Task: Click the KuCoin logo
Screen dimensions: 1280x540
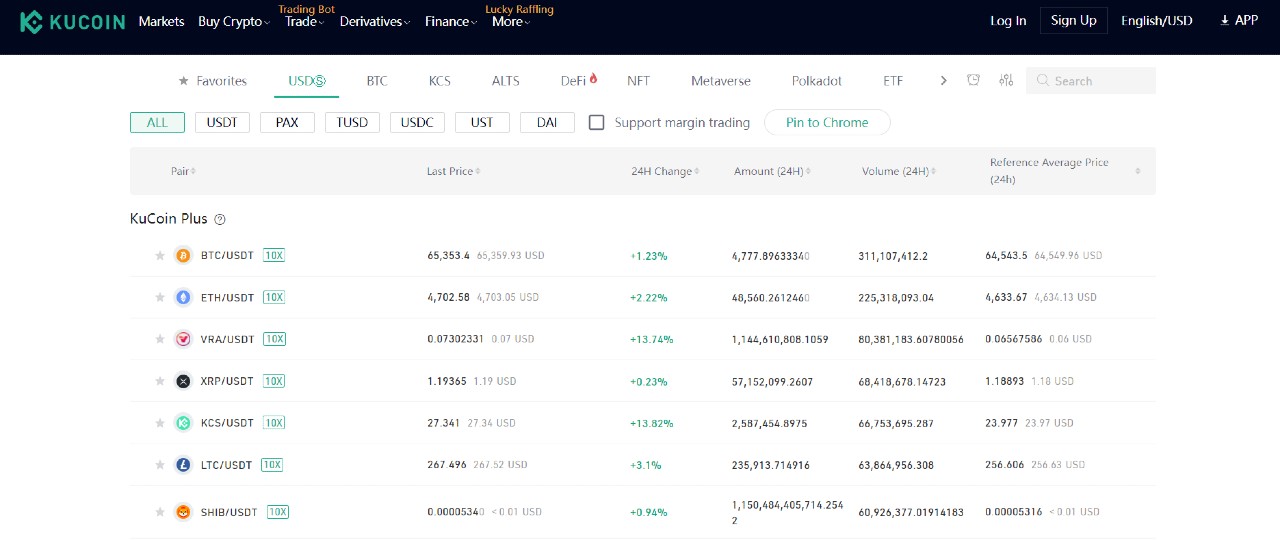Action: point(72,21)
